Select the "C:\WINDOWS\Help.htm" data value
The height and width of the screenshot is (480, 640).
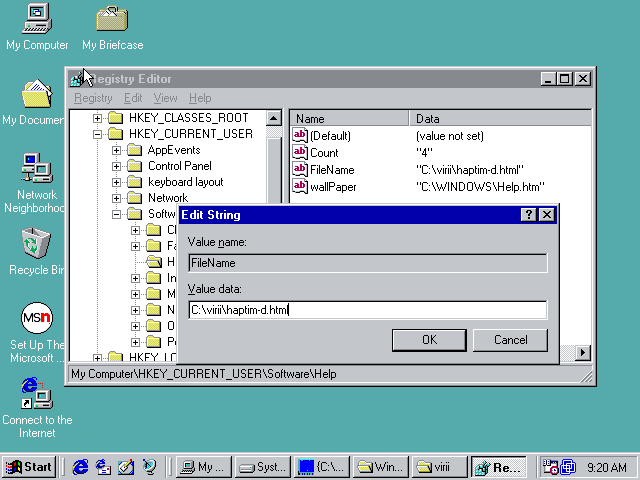pos(480,187)
